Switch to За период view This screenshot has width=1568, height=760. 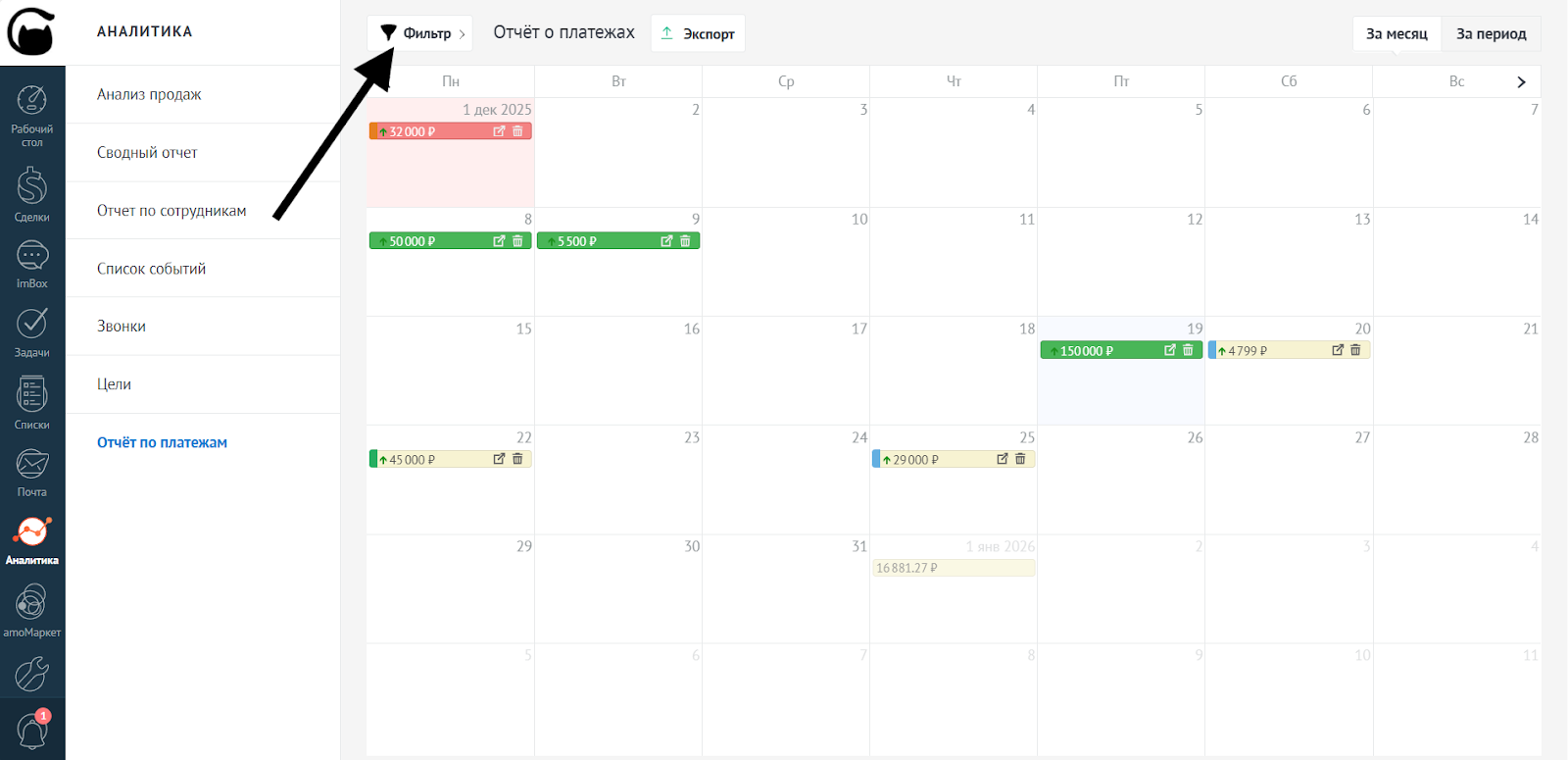coord(1491,33)
